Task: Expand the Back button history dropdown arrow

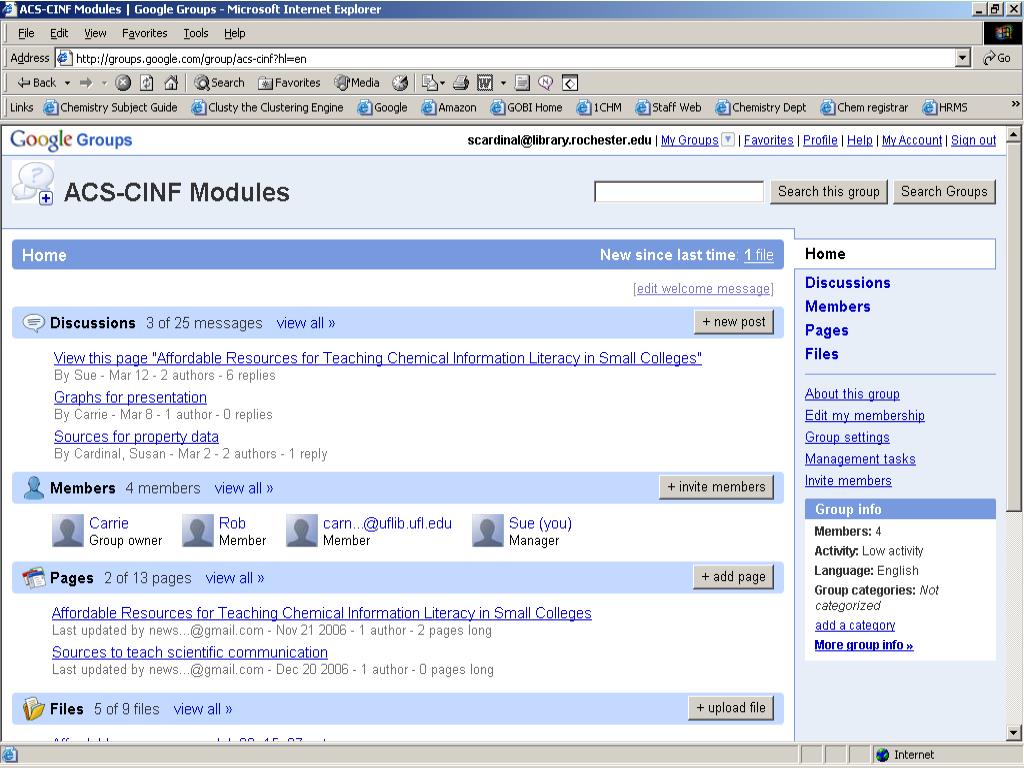Action: pyautogui.click(x=67, y=83)
